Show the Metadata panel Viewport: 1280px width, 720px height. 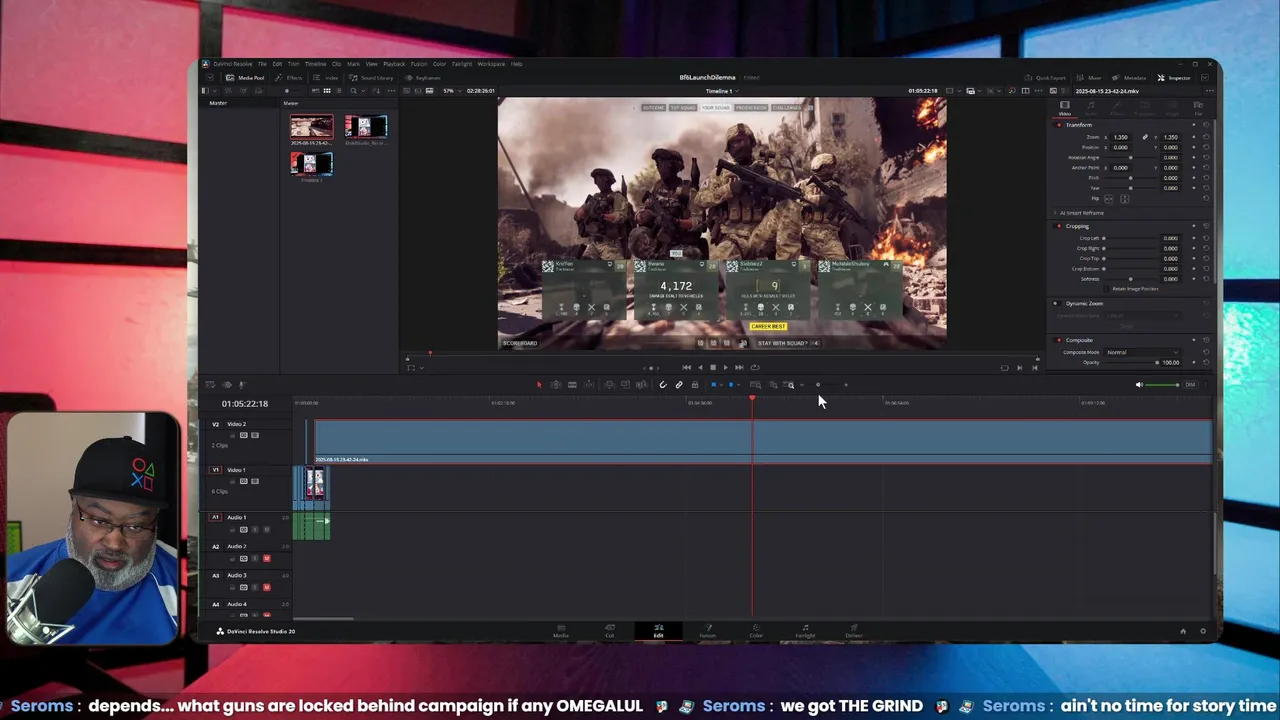click(1130, 78)
